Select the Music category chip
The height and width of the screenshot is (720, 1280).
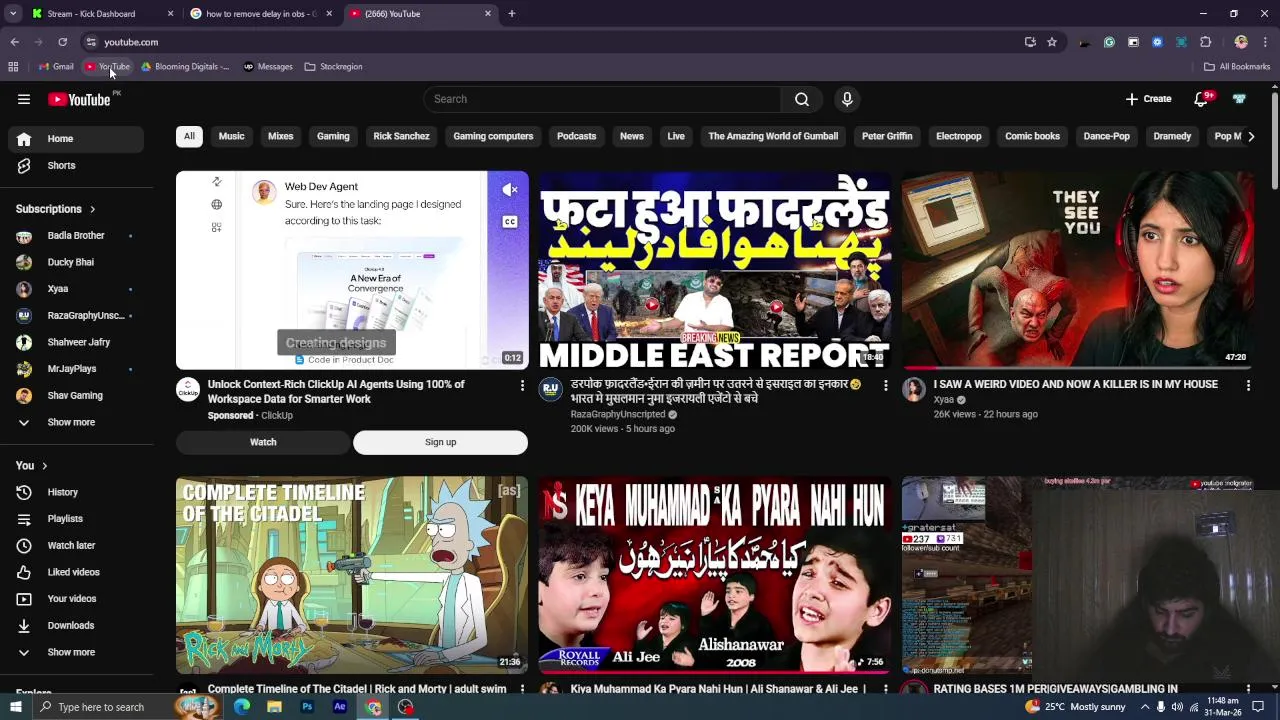pos(231,136)
